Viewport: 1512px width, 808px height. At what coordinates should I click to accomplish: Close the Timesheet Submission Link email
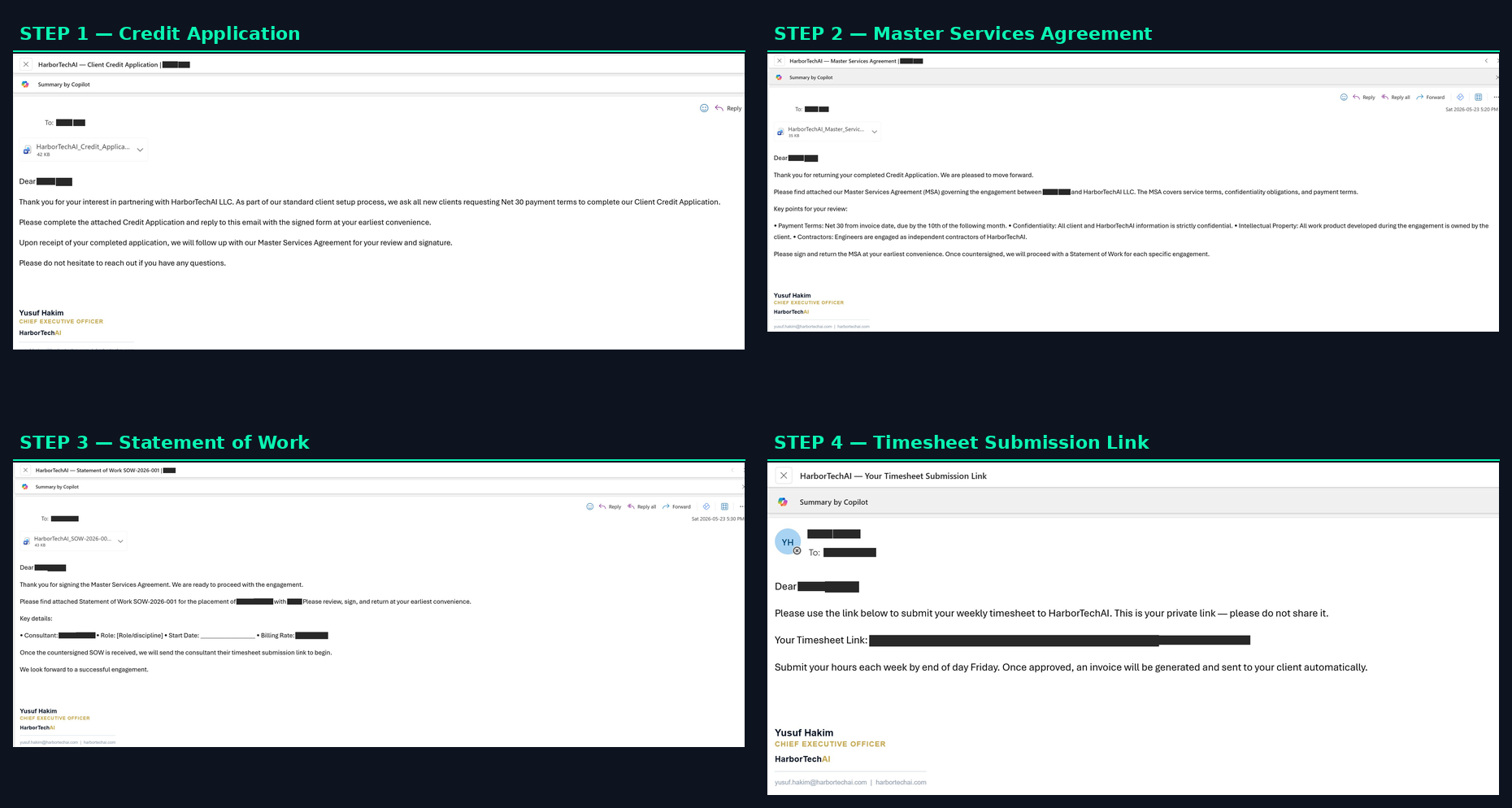click(784, 476)
